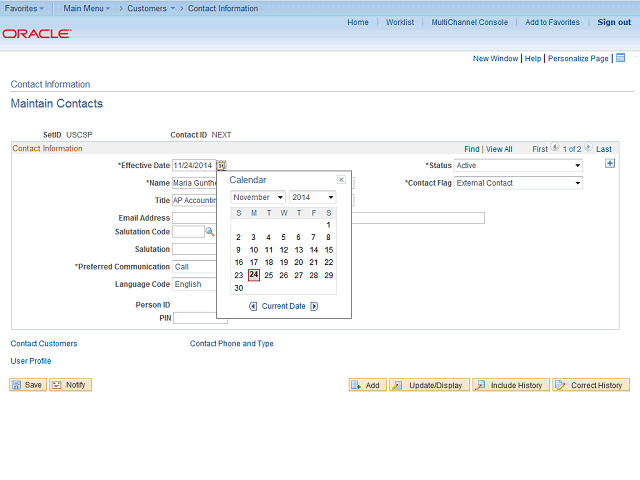Screen dimensions: 640x480
Task: Select day 10 in the Calendar
Action: [253, 250]
